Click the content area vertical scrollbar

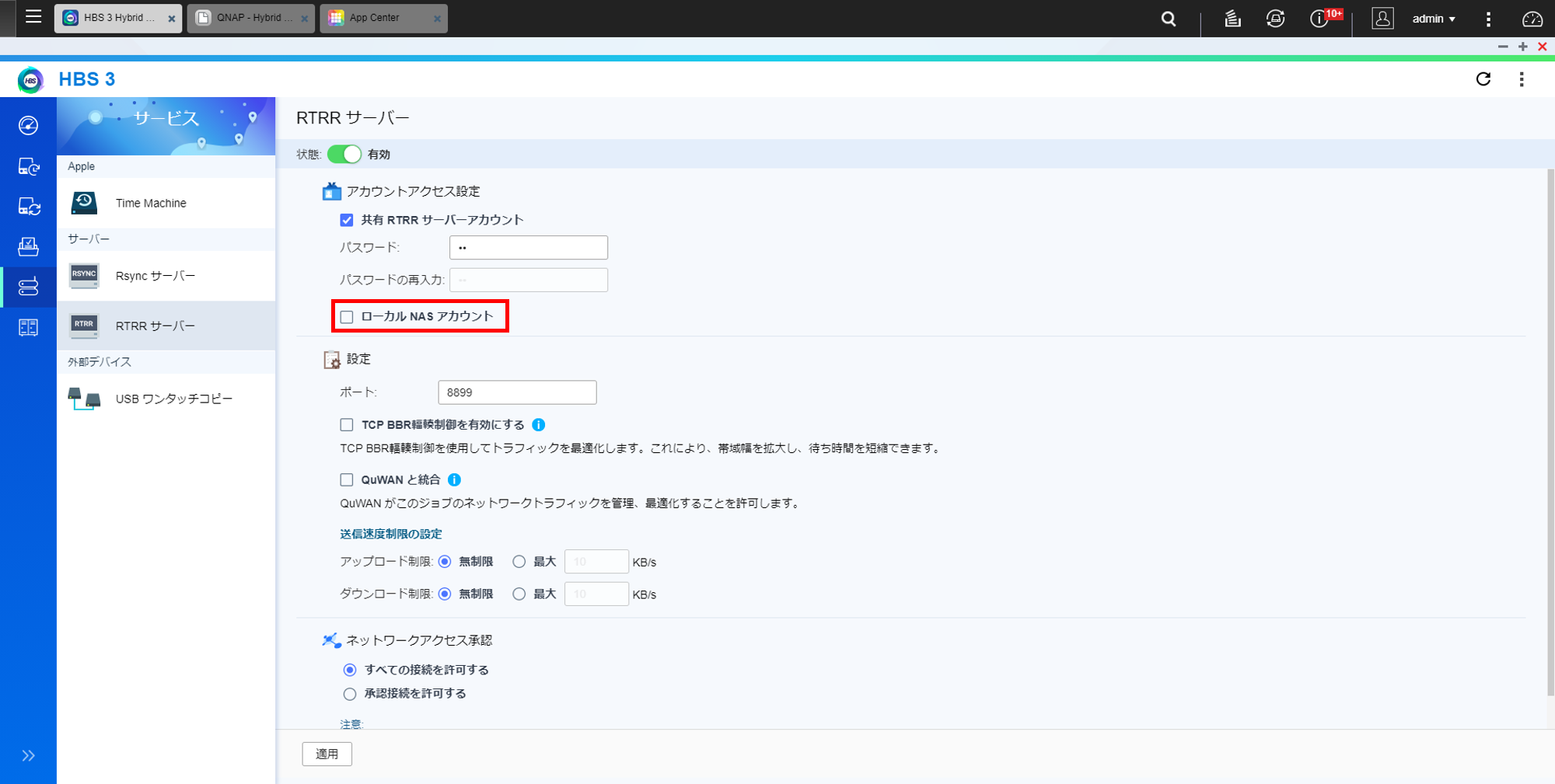1550,431
